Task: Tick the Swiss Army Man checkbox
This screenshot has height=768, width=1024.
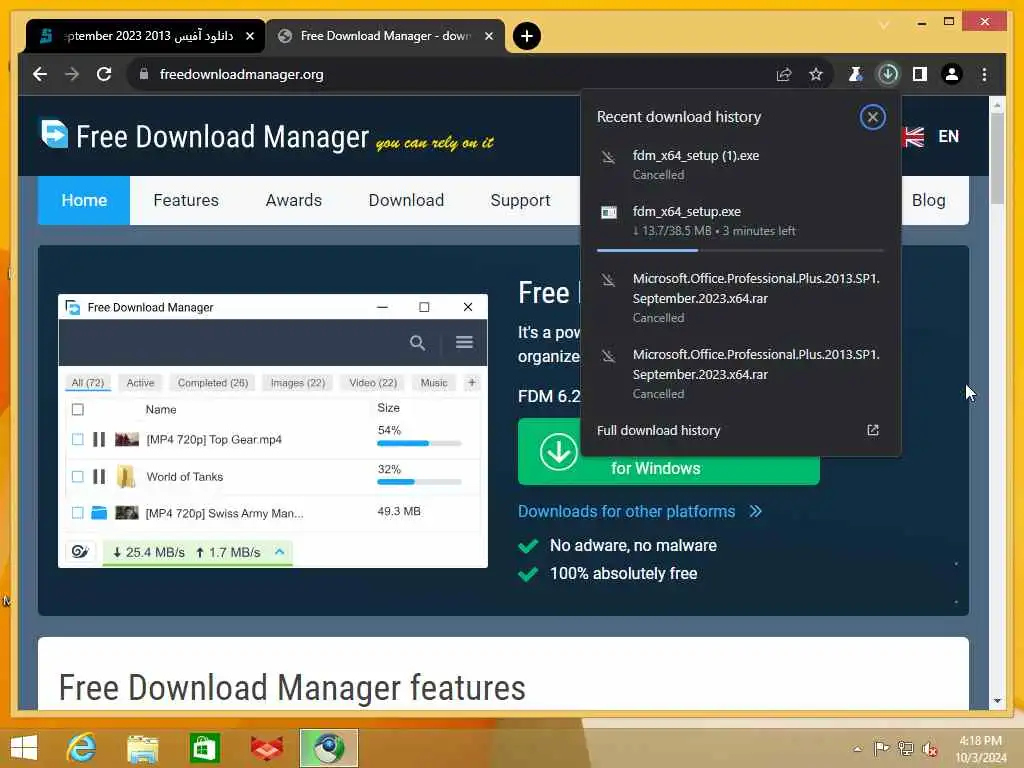Action: tap(78, 513)
